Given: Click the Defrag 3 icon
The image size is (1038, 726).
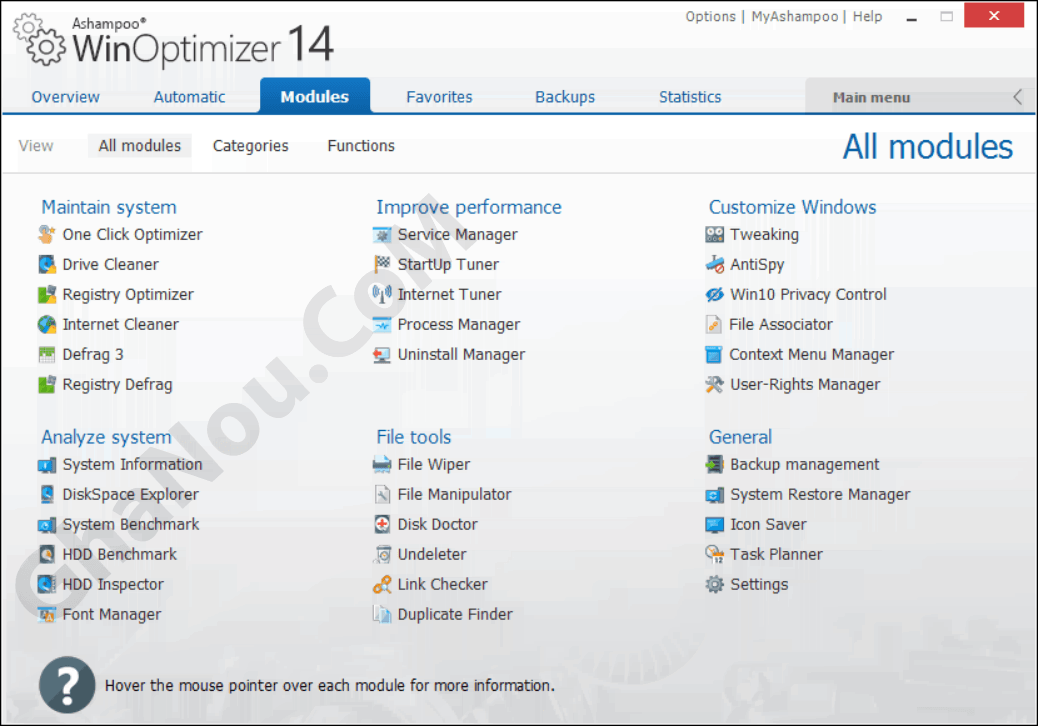Looking at the screenshot, I should (46, 354).
